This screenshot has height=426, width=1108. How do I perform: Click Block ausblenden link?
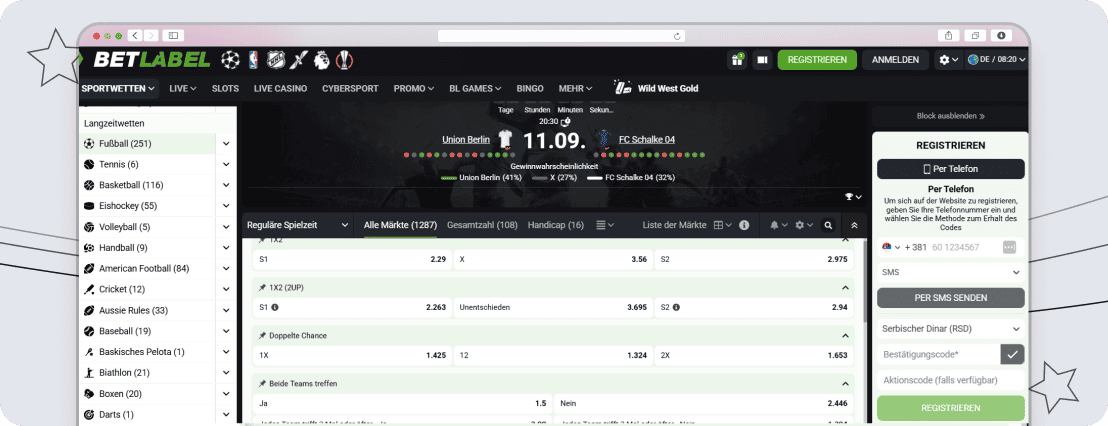coord(950,116)
